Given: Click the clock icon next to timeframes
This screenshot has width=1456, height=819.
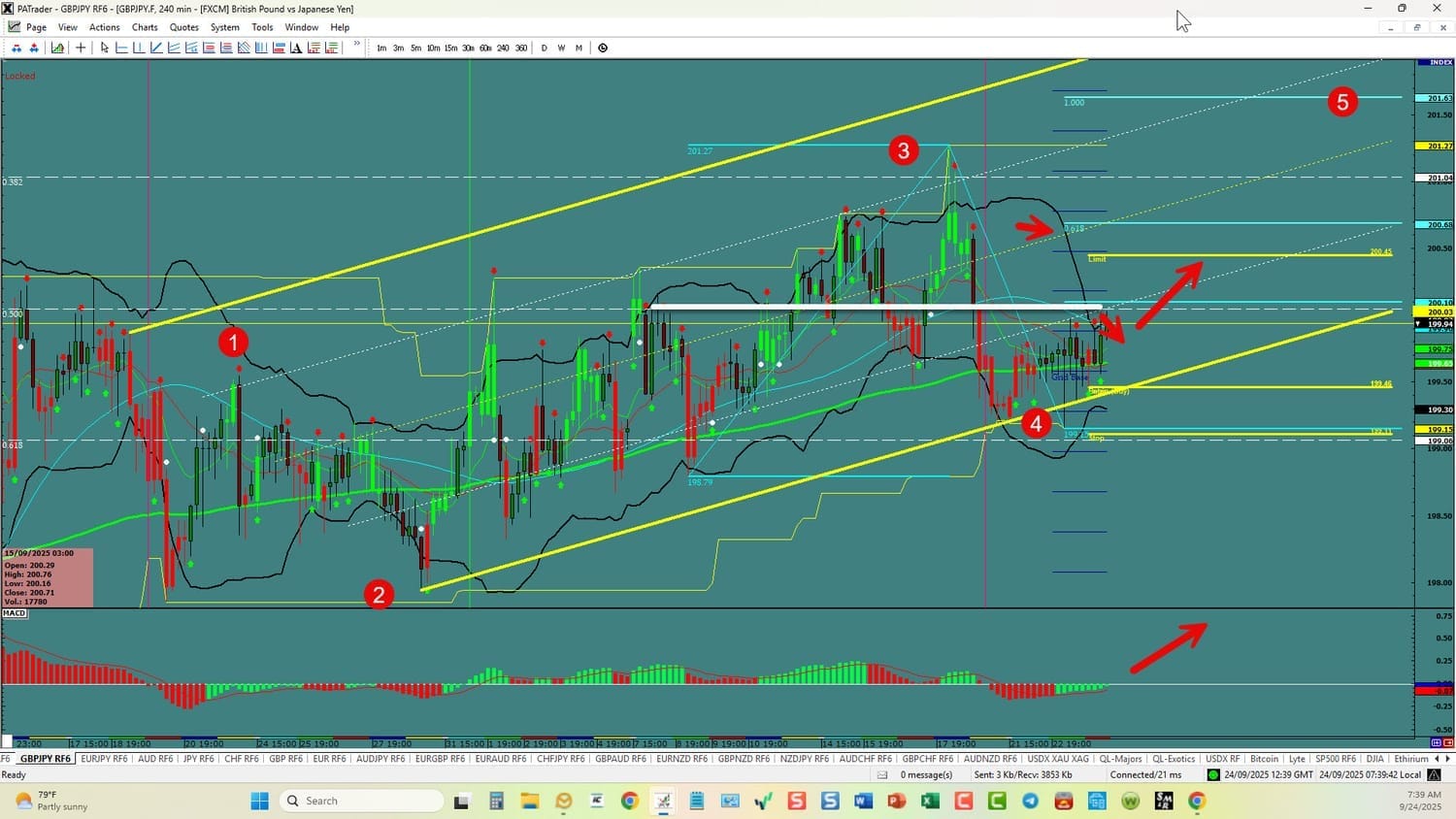Looking at the screenshot, I should coord(603,48).
